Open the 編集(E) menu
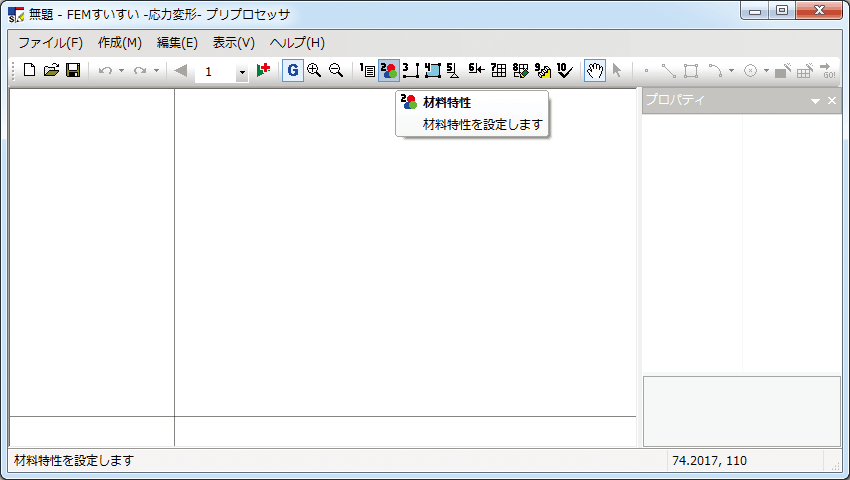The height and width of the screenshot is (480, 850). click(177, 43)
